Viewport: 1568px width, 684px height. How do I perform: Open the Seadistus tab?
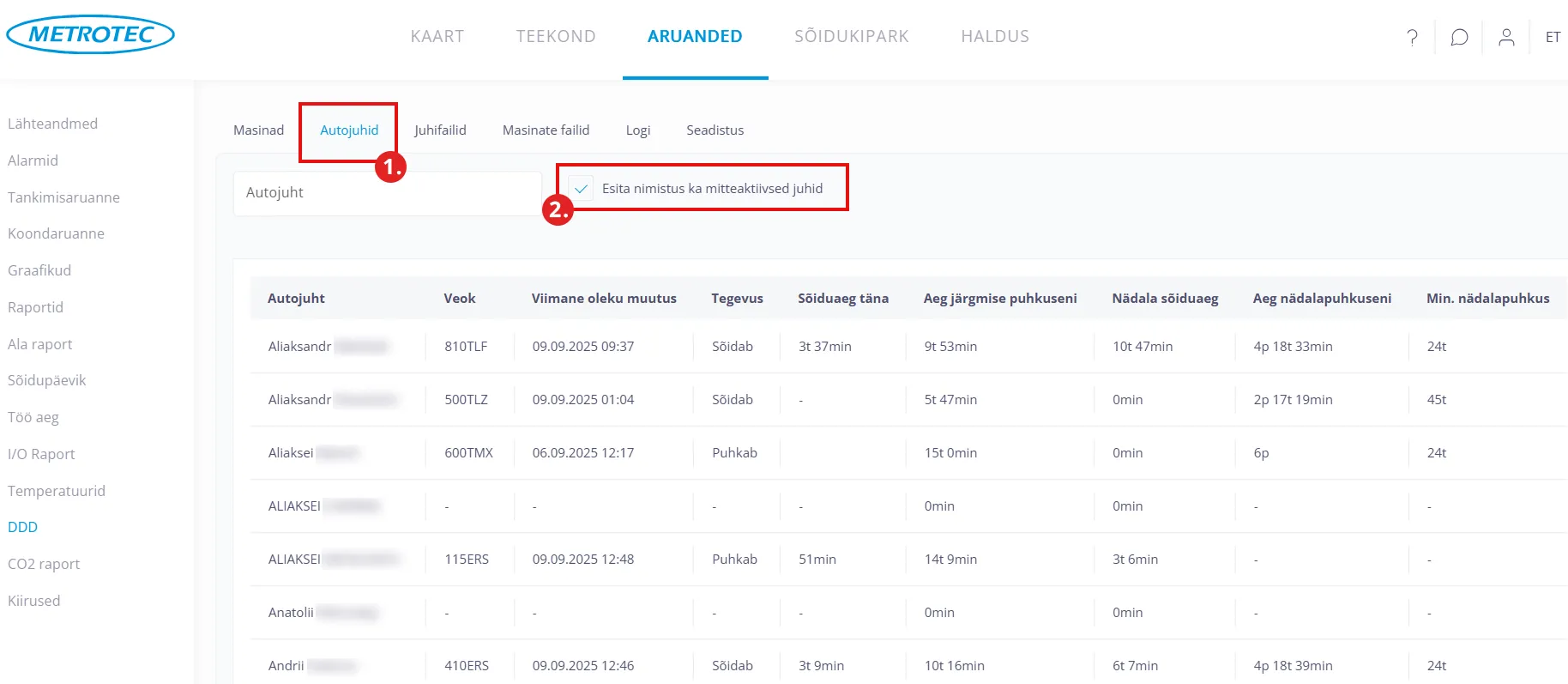[x=715, y=130]
